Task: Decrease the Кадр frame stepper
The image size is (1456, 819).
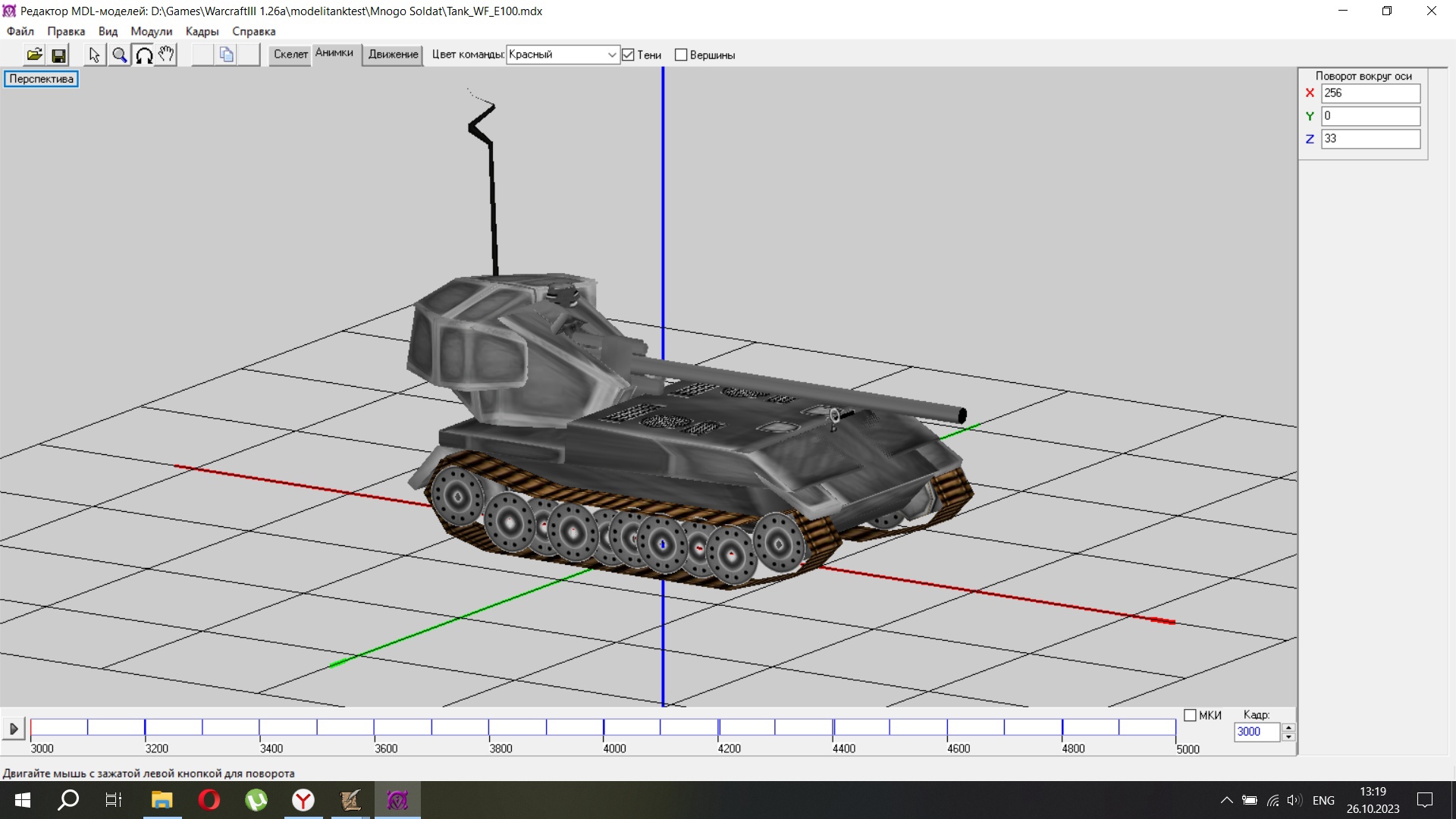Action: (x=1288, y=736)
